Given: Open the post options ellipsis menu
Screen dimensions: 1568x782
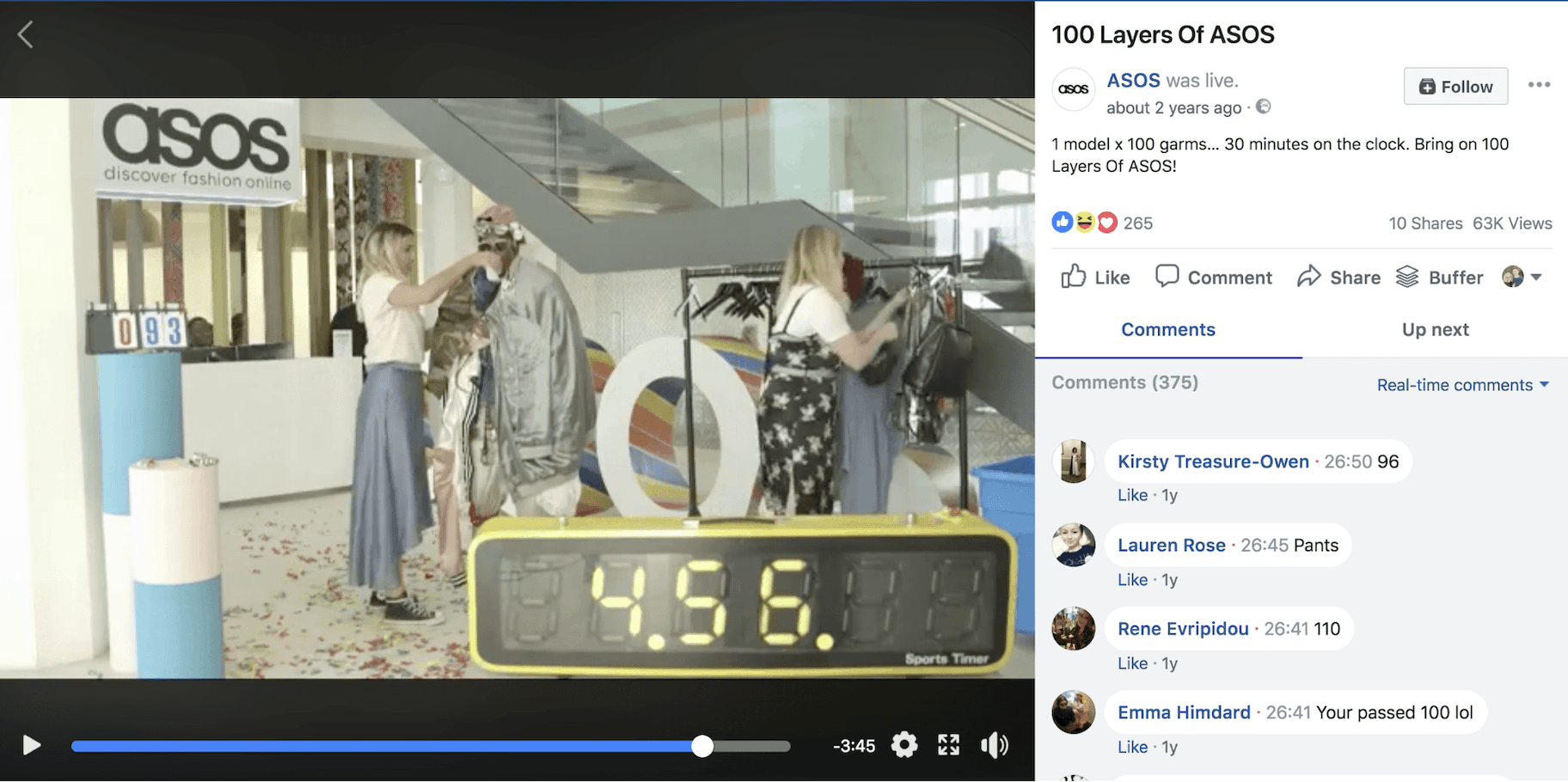Looking at the screenshot, I should click(x=1540, y=83).
